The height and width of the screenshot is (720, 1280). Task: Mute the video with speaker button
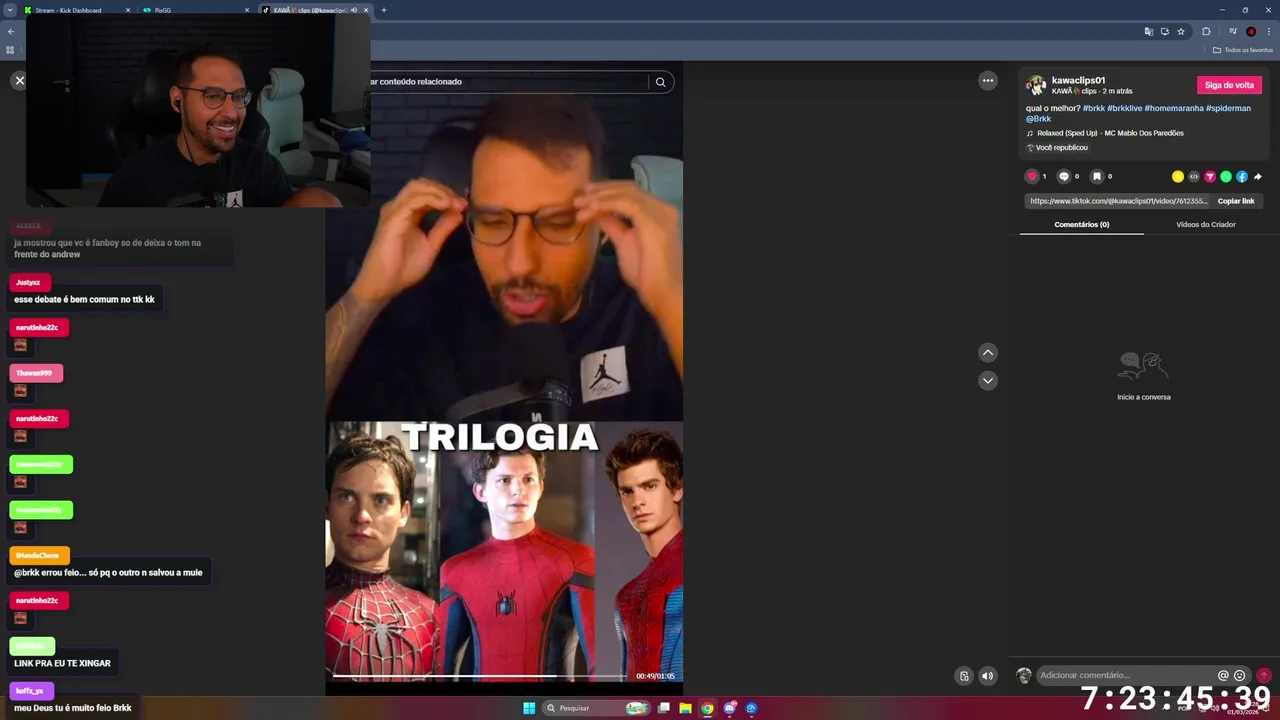tap(988, 676)
